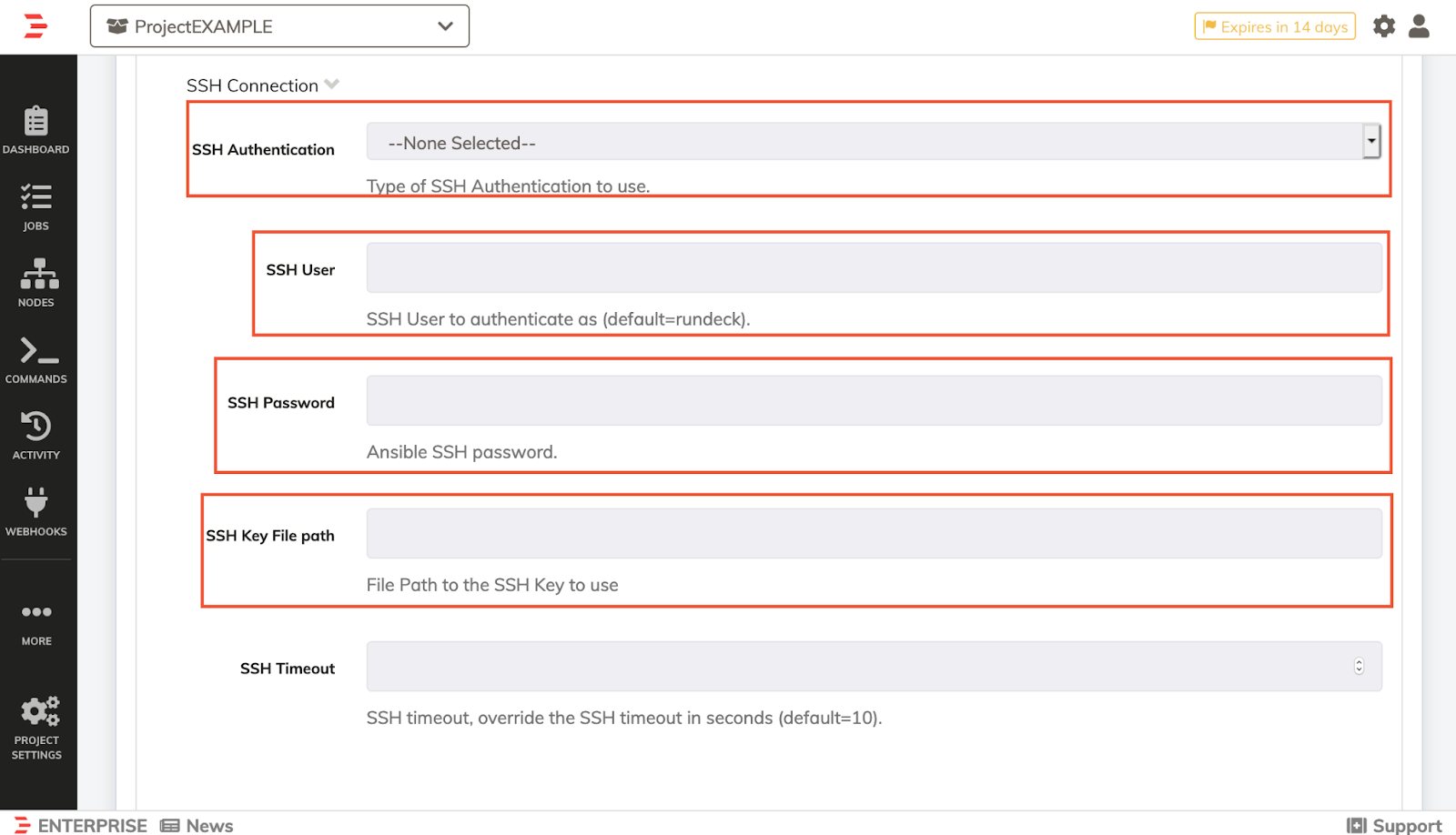This screenshot has height=835, width=1456.
Task: Click 'File Path to the SSH Key to use' text
Action: pyautogui.click(x=492, y=585)
